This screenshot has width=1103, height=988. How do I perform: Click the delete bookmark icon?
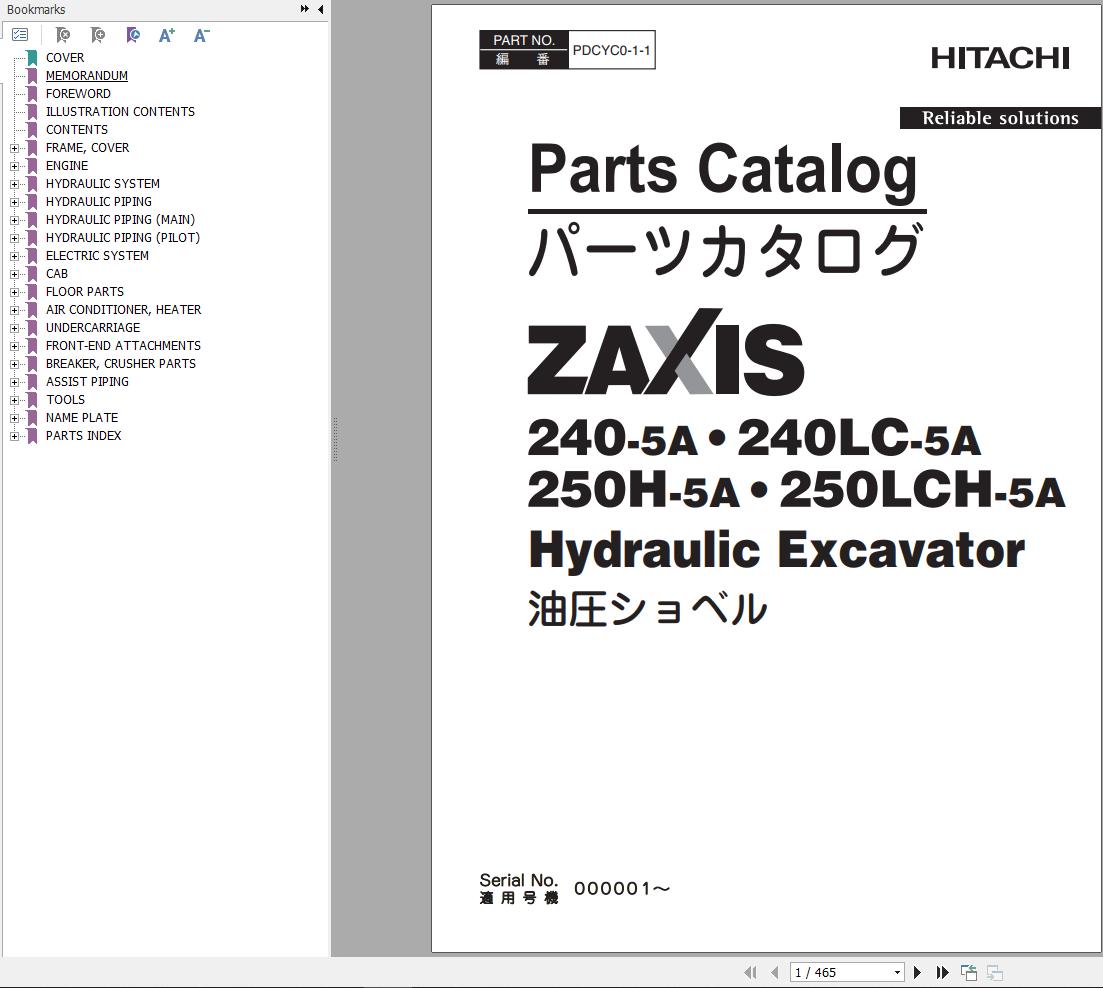pyautogui.click(x=63, y=34)
